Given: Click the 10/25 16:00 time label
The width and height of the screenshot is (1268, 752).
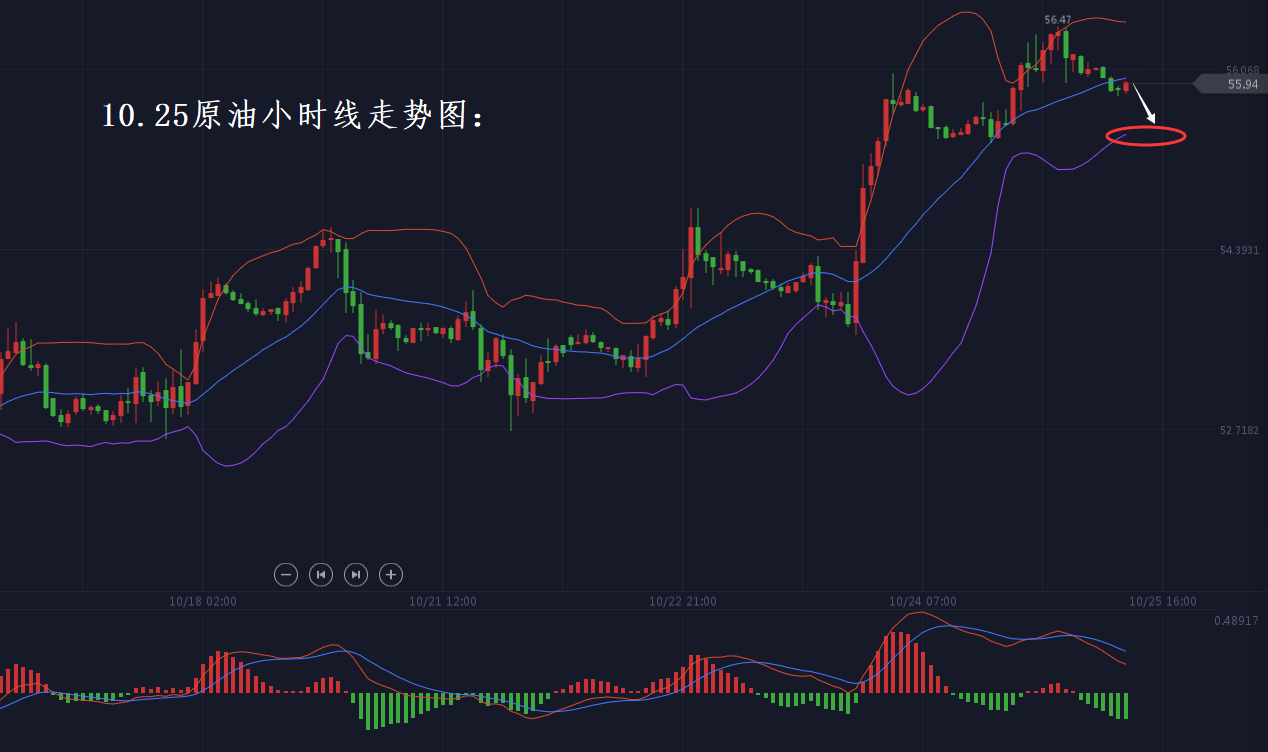Looking at the screenshot, I should point(1163,602).
